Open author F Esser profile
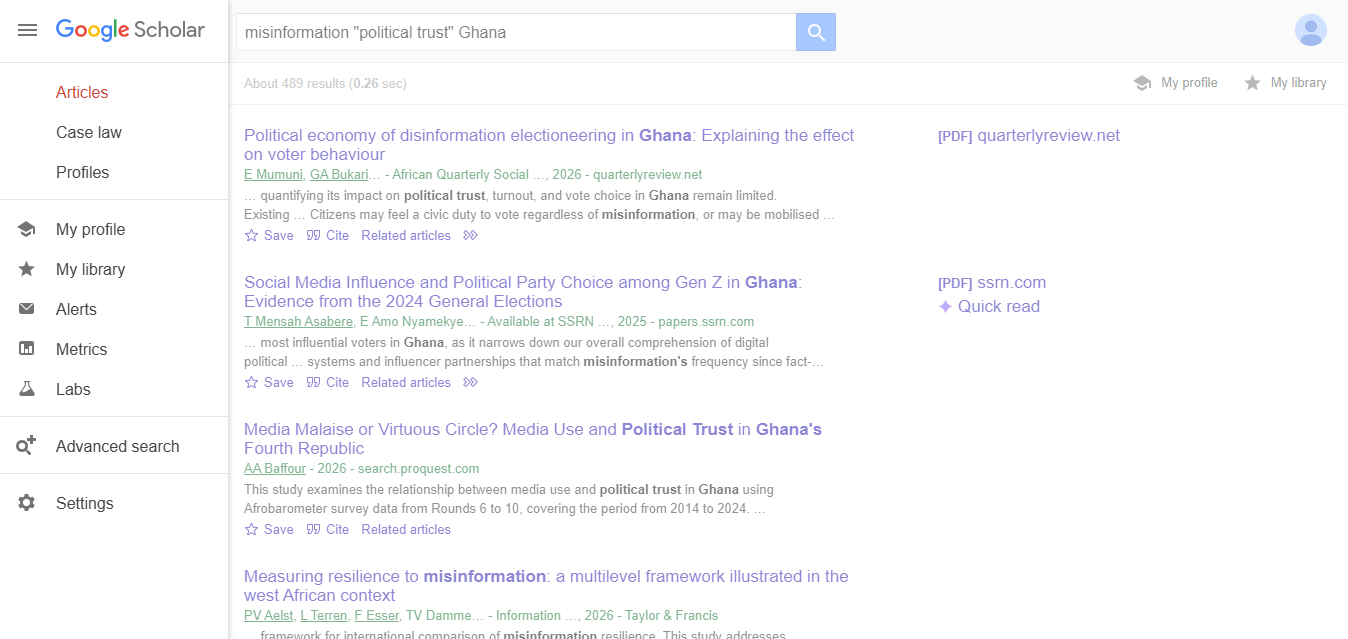The image size is (1348, 639). (x=377, y=616)
